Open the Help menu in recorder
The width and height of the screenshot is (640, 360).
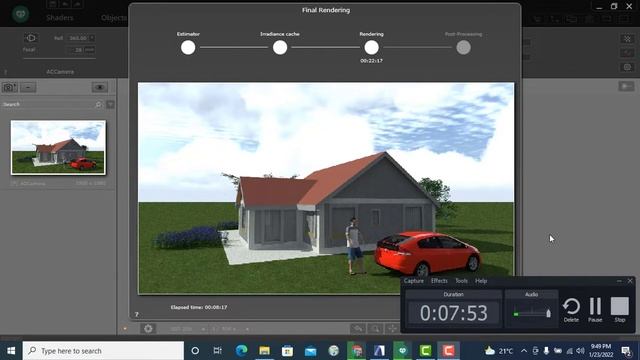tap(481, 281)
